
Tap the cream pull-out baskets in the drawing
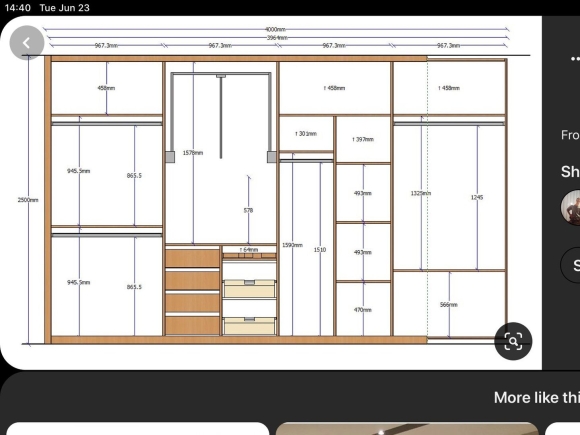click(x=250, y=307)
